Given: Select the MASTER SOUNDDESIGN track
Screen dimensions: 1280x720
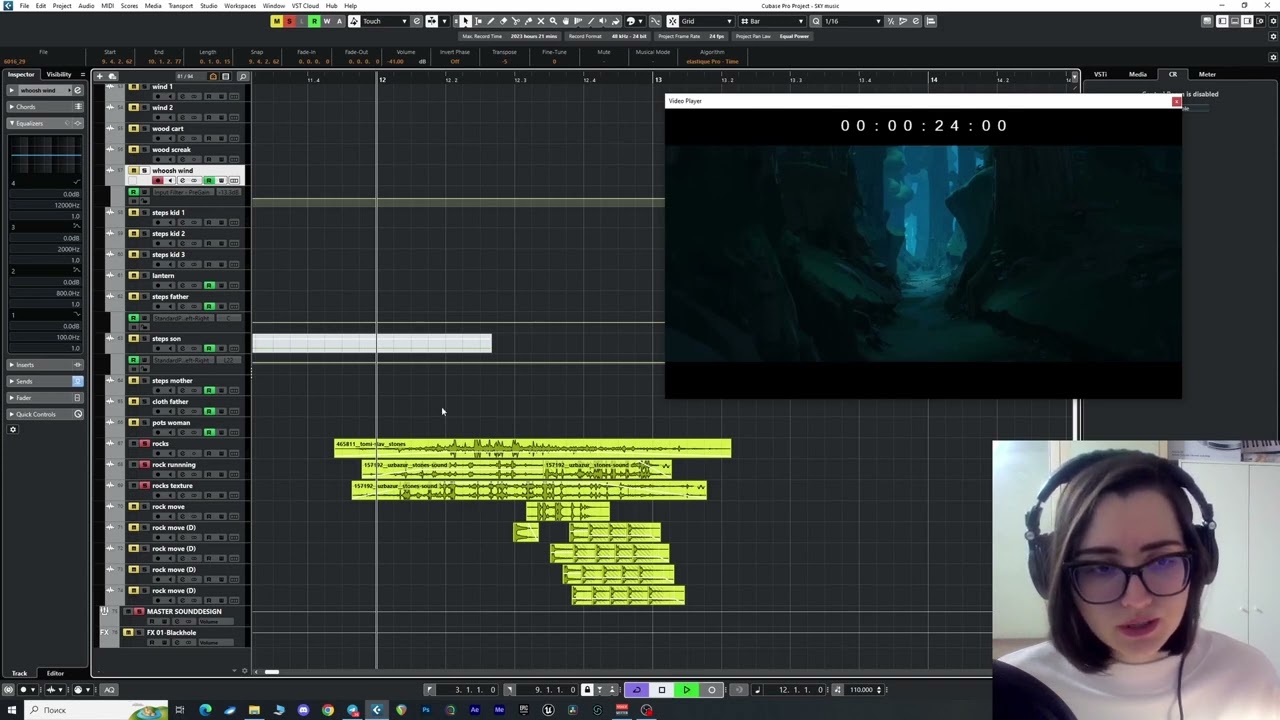Looking at the screenshot, I should (x=184, y=611).
